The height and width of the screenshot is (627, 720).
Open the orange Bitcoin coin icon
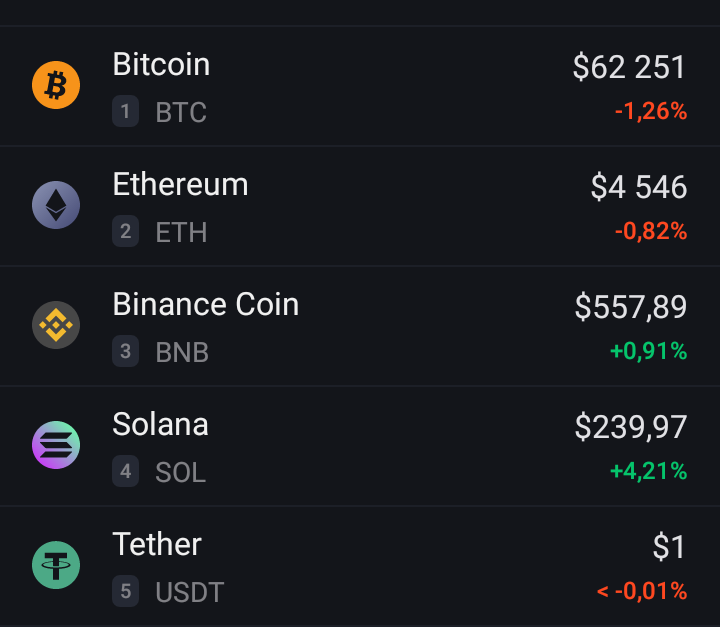[56, 85]
